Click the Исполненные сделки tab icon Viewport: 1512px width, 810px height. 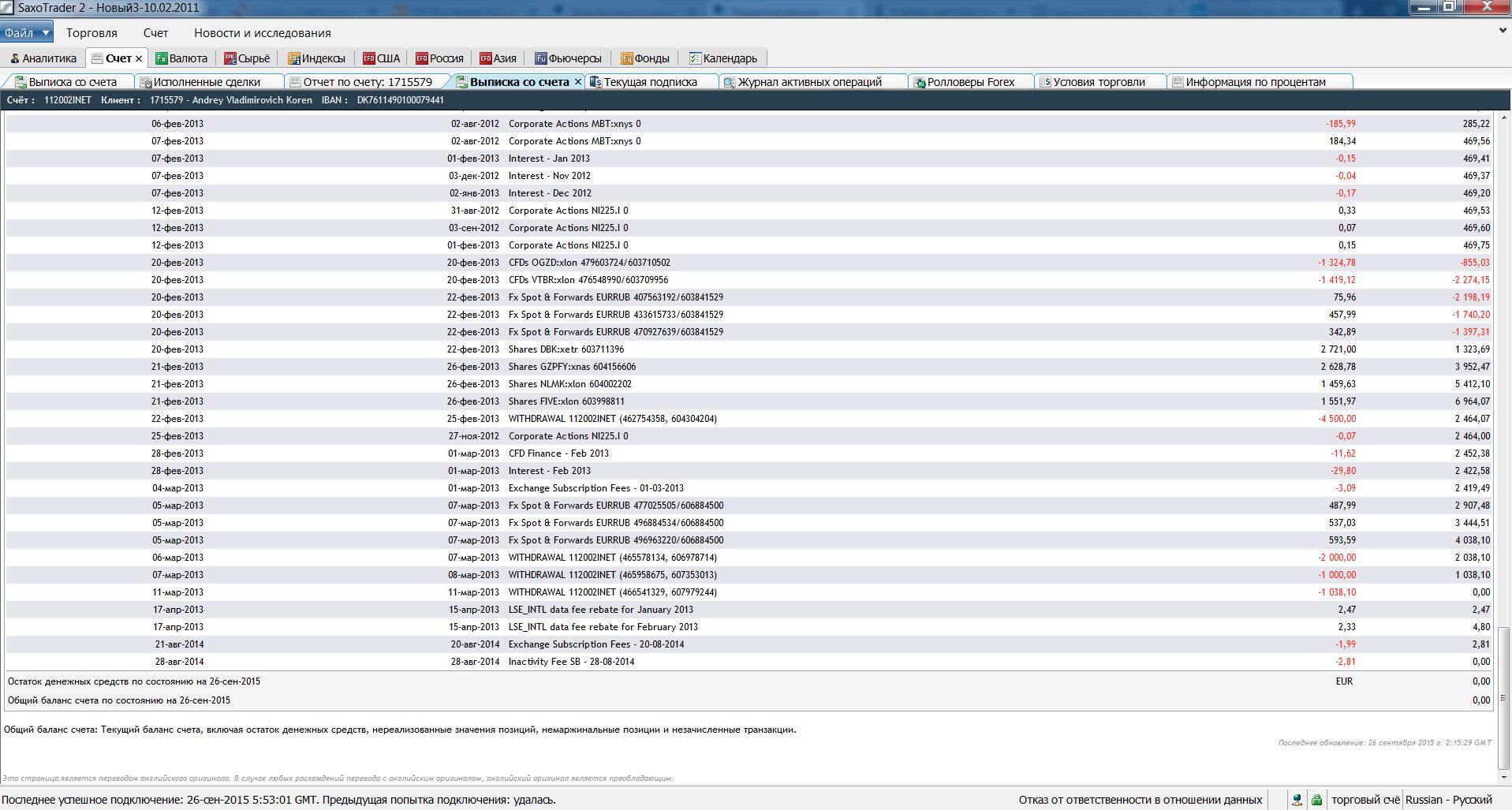pyautogui.click(x=145, y=82)
